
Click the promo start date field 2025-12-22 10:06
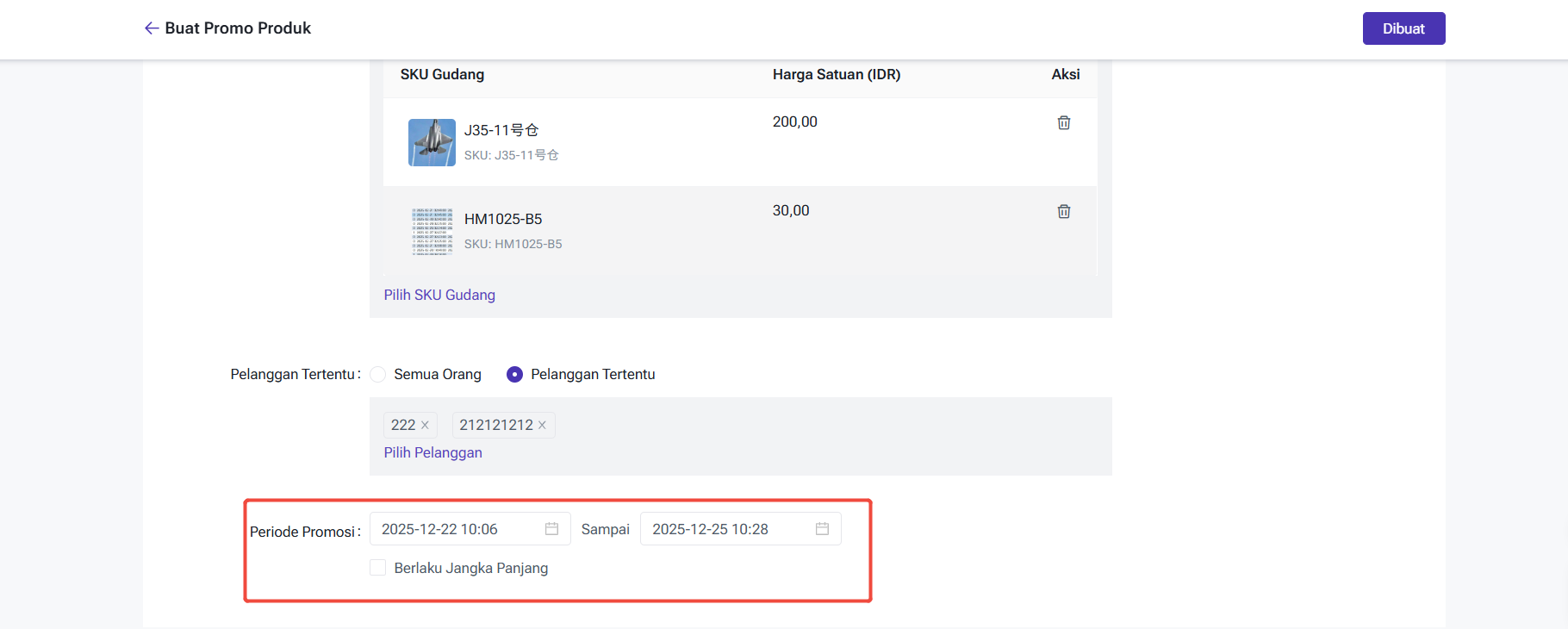click(457, 529)
